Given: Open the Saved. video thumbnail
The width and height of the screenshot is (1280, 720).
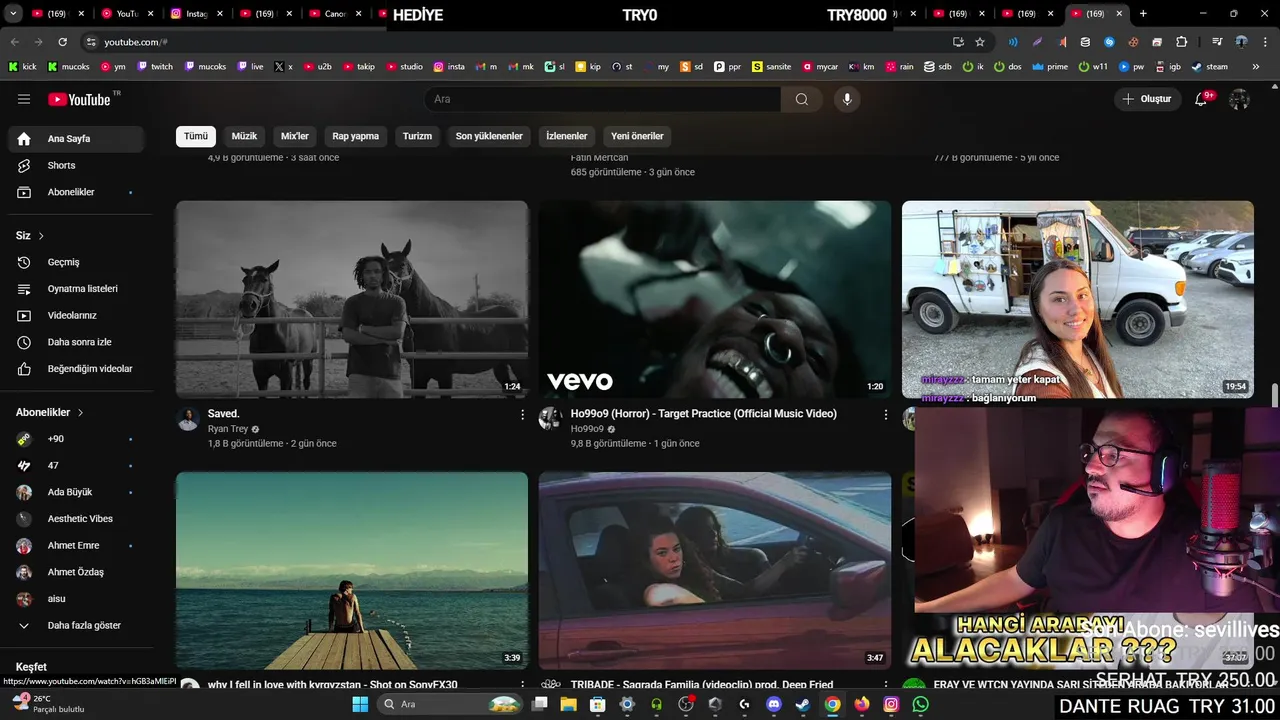Looking at the screenshot, I should coord(352,299).
